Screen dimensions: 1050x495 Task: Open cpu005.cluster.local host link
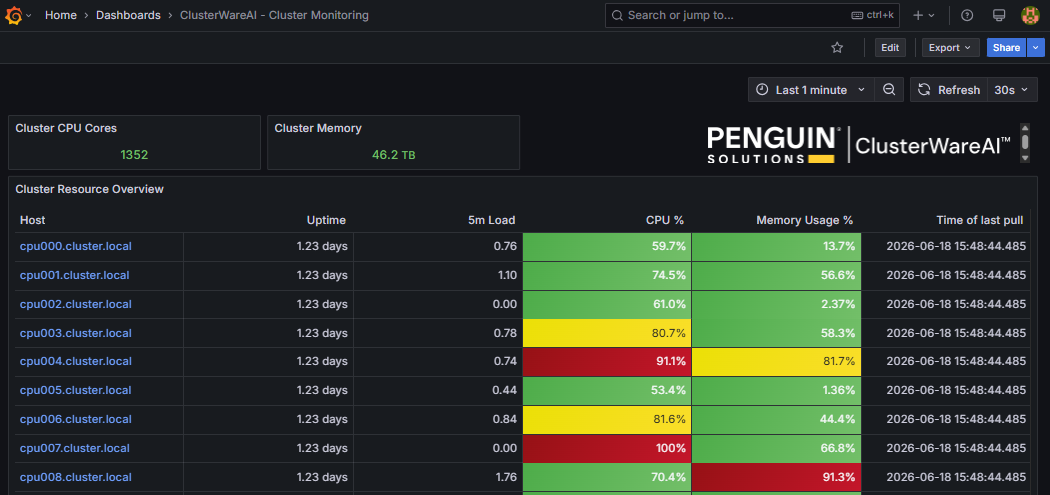coord(76,390)
